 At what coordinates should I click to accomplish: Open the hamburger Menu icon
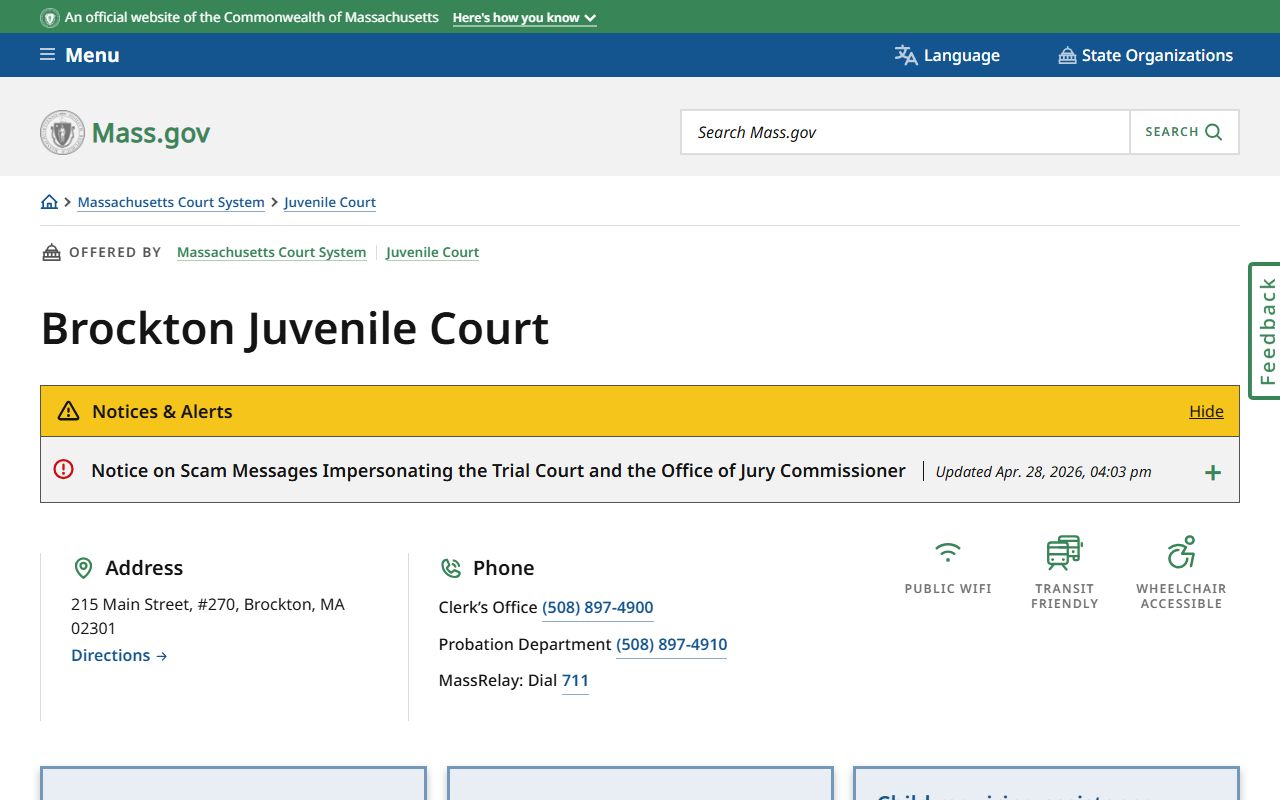tap(47, 55)
